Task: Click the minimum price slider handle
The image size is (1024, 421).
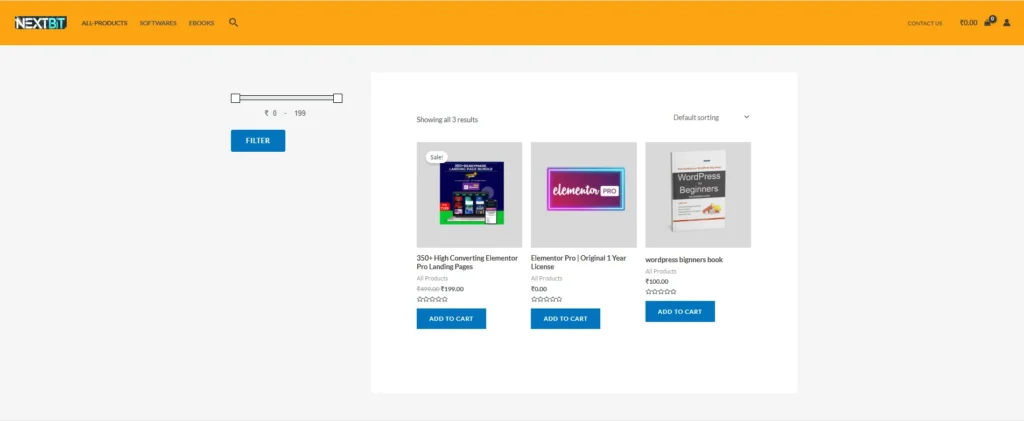Action: [236, 98]
